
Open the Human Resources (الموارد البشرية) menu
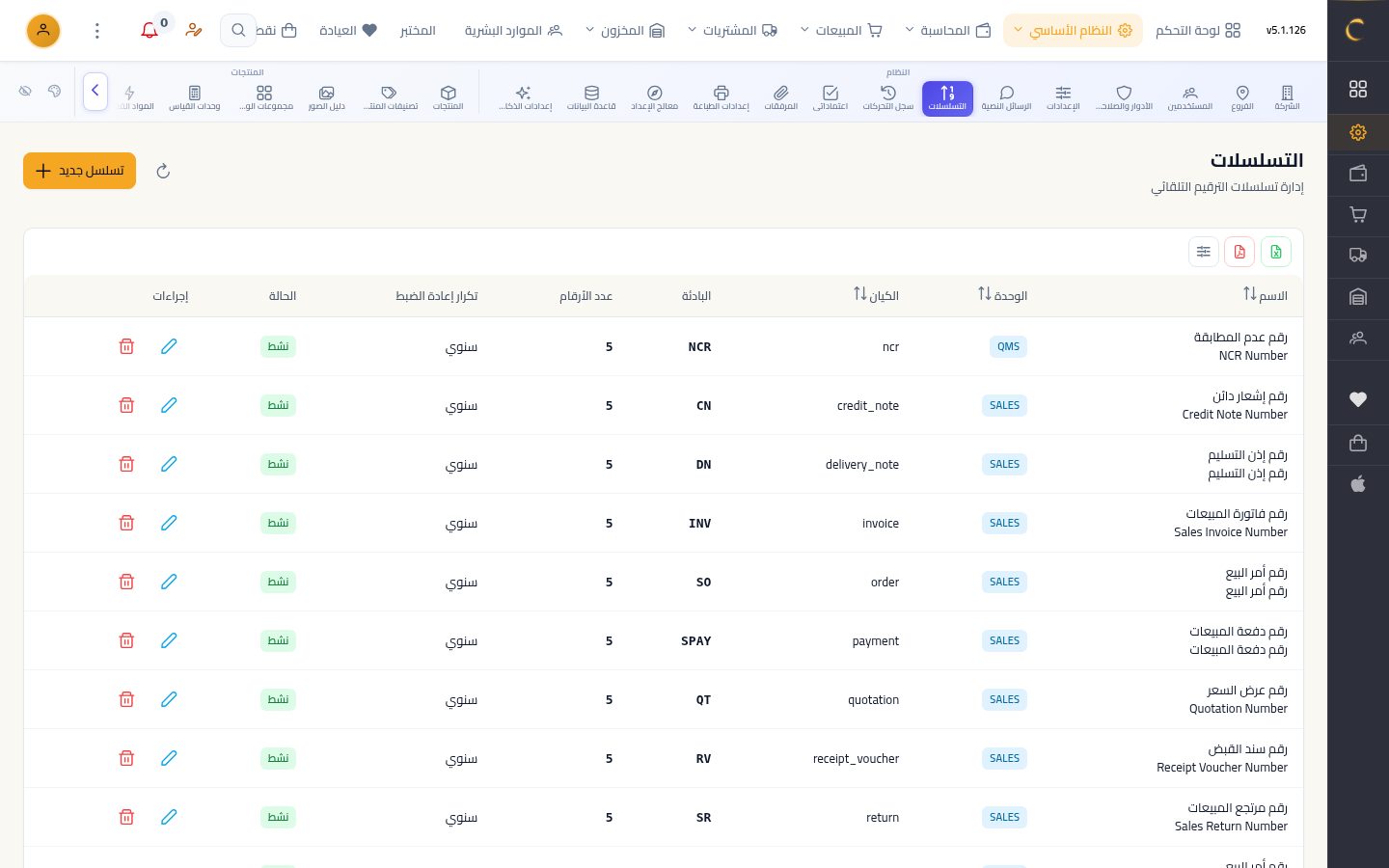coord(513,31)
